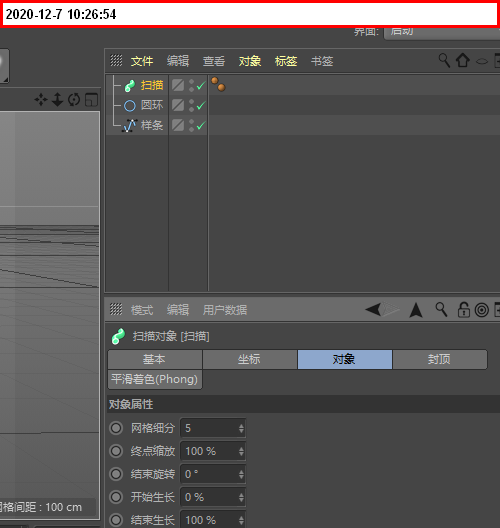Image resolution: width=500 pixels, height=528 pixels.
Task: Click the green sweep icon beside 扫描
Action: coord(130,86)
